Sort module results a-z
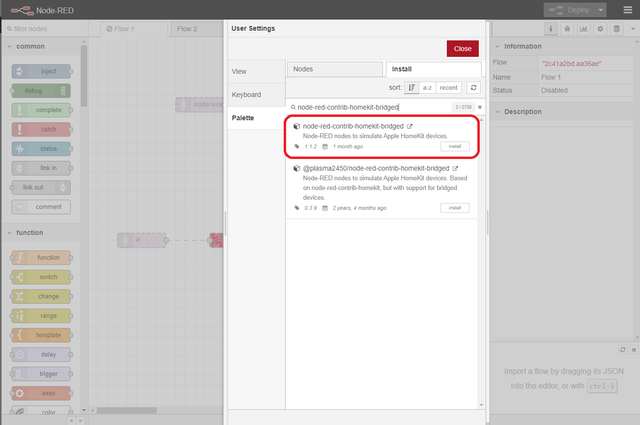This screenshot has height=425, width=640. 427,88
